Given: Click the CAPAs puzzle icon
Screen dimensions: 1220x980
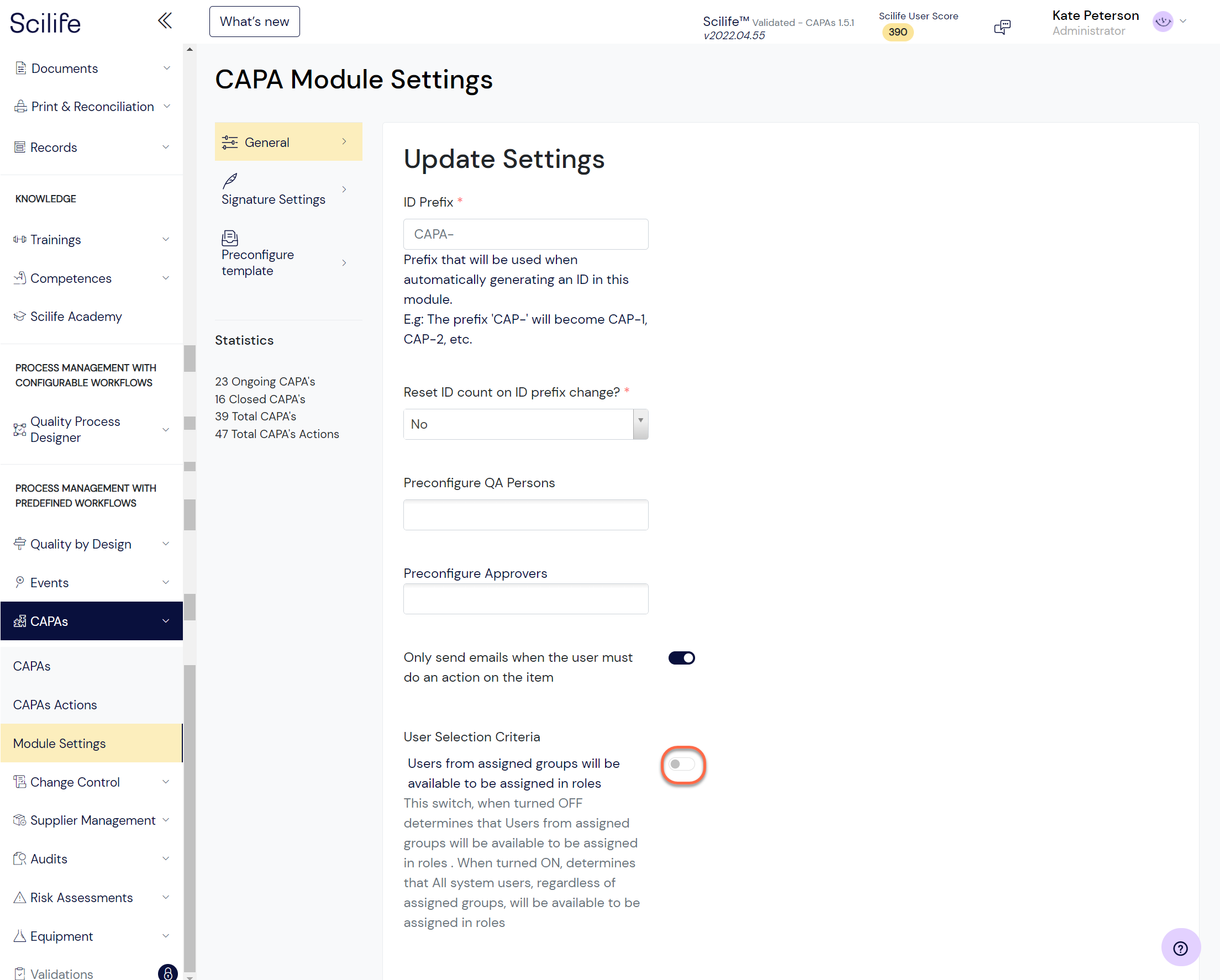Looking at the screenshot, I should [20, 621].
